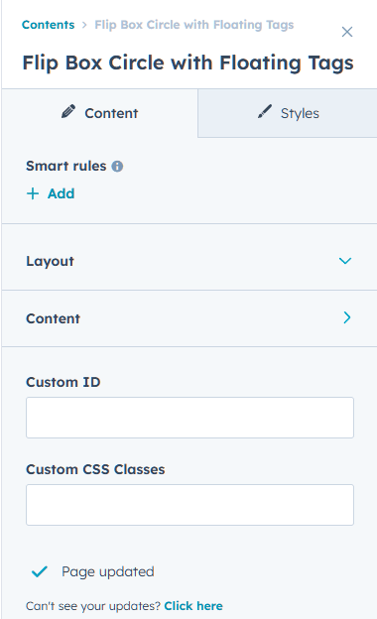
Task: Focus the Custom CSS Classes field
Action: click(190, 505)
